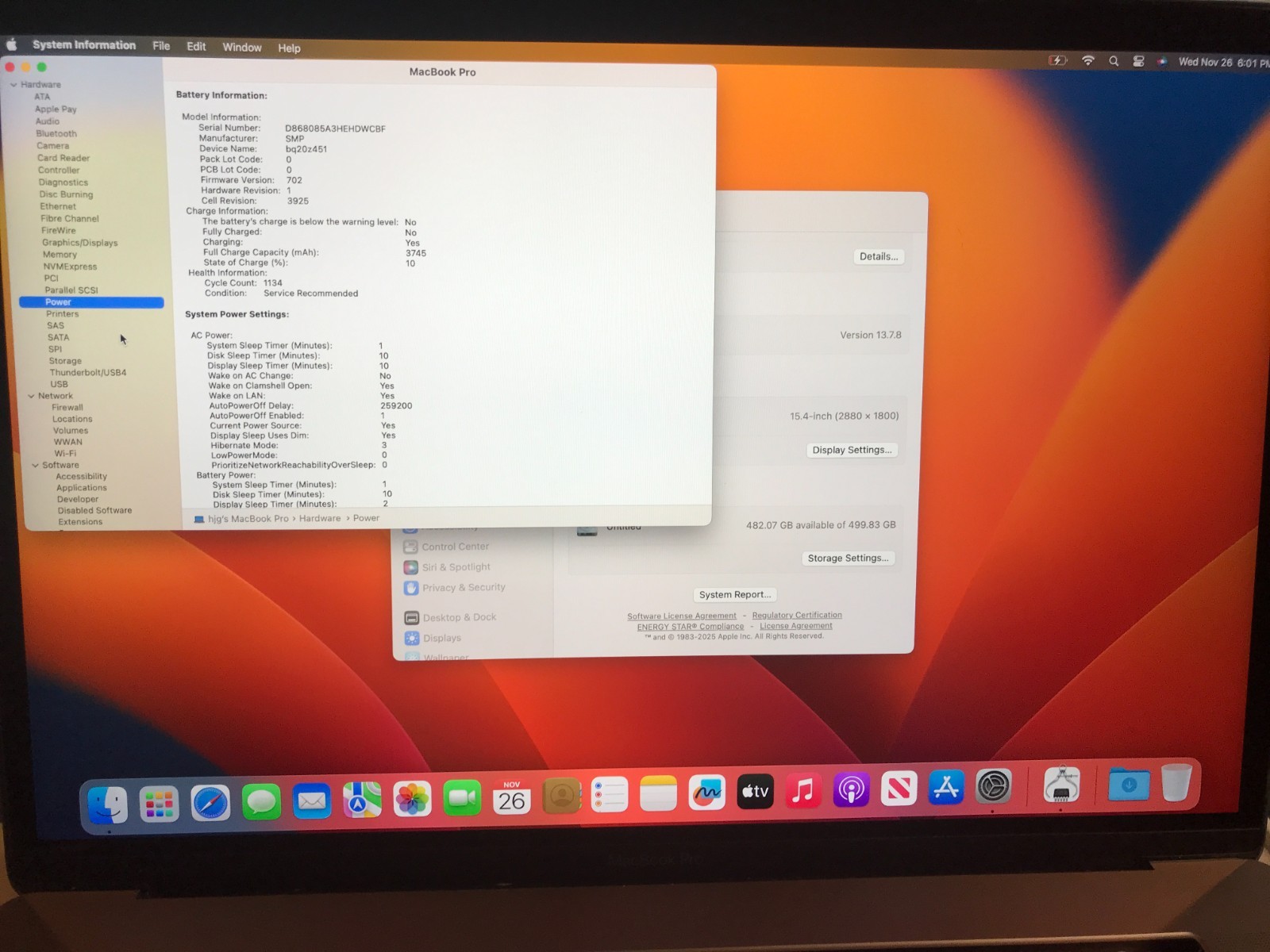Click the Storage Settings... button
Image resolution: width=1270 pixels, height=952 pixels.
click(848, 559)
